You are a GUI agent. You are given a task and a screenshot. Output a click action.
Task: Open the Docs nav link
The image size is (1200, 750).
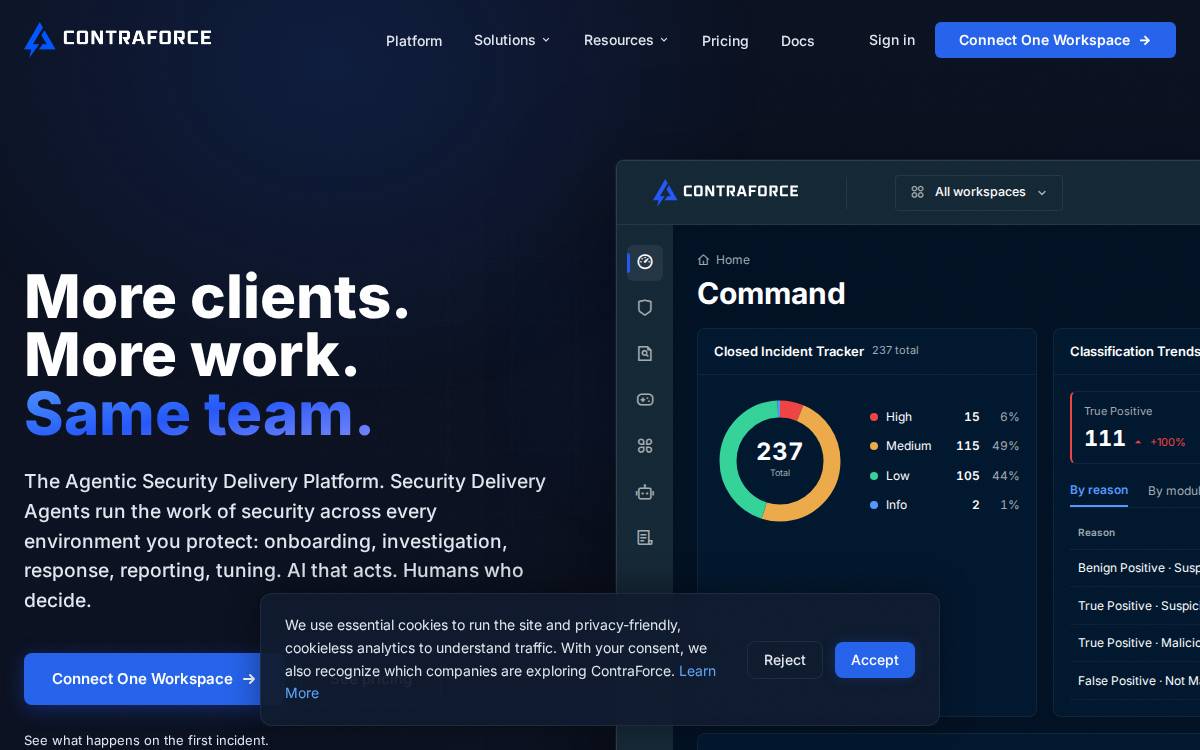coord(797,41)
